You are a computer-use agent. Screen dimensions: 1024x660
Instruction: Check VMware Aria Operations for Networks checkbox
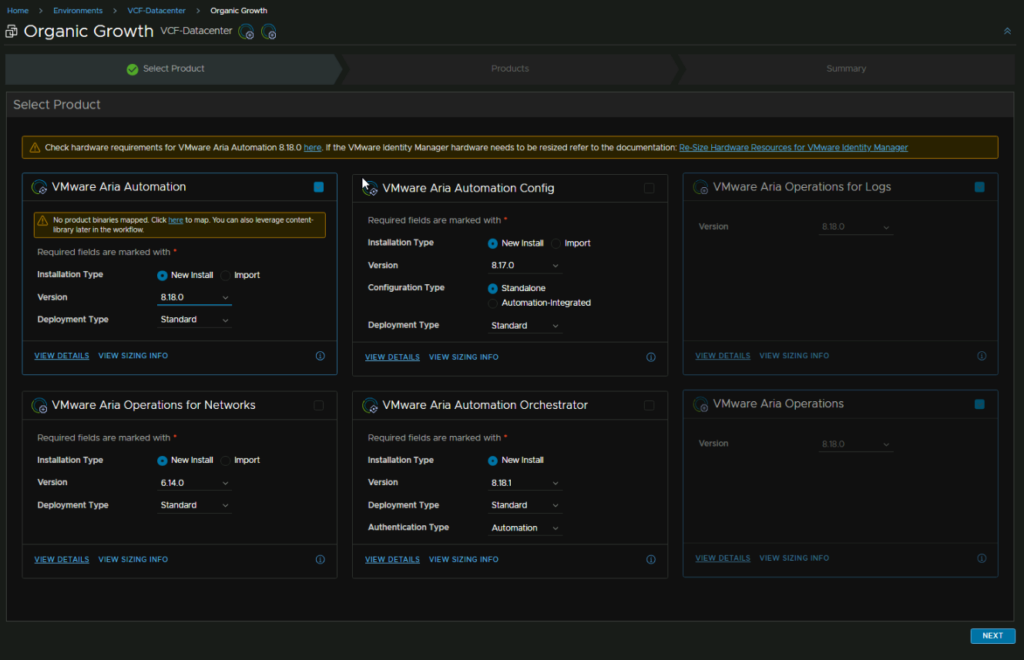click(319, 405)
